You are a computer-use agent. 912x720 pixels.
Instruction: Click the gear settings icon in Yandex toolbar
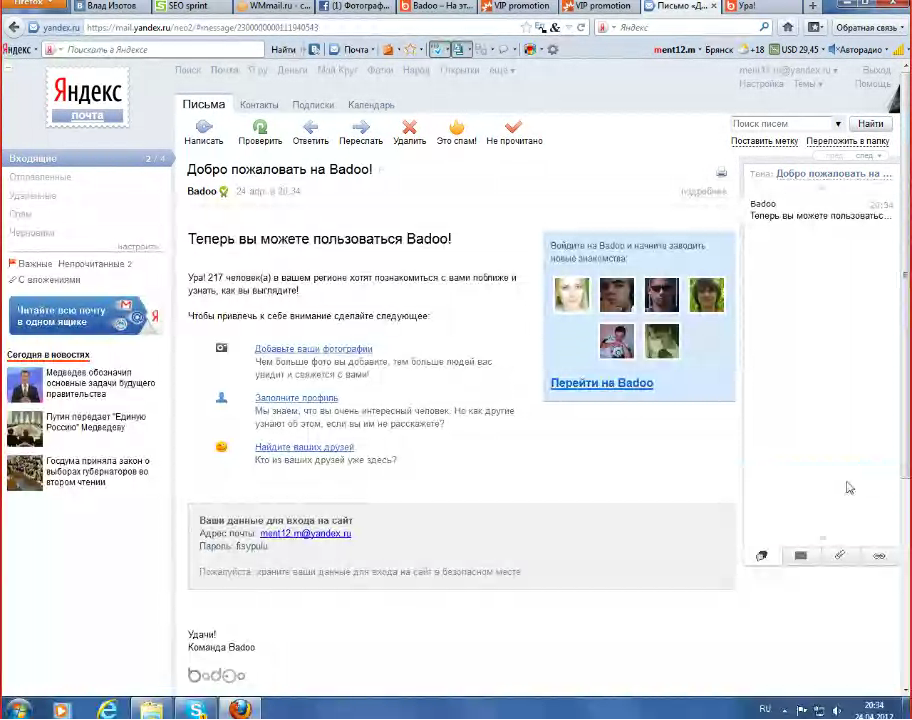coord(553,49)
